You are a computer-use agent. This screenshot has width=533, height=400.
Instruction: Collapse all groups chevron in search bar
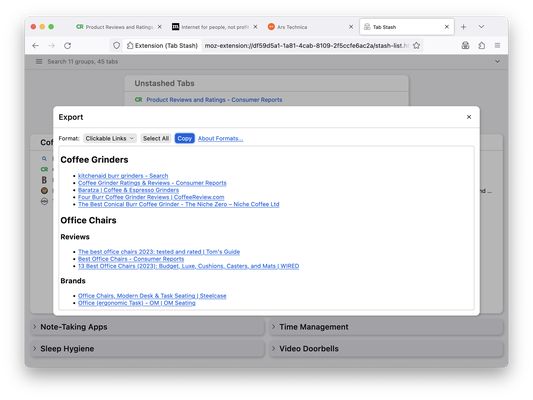point(497,62)
